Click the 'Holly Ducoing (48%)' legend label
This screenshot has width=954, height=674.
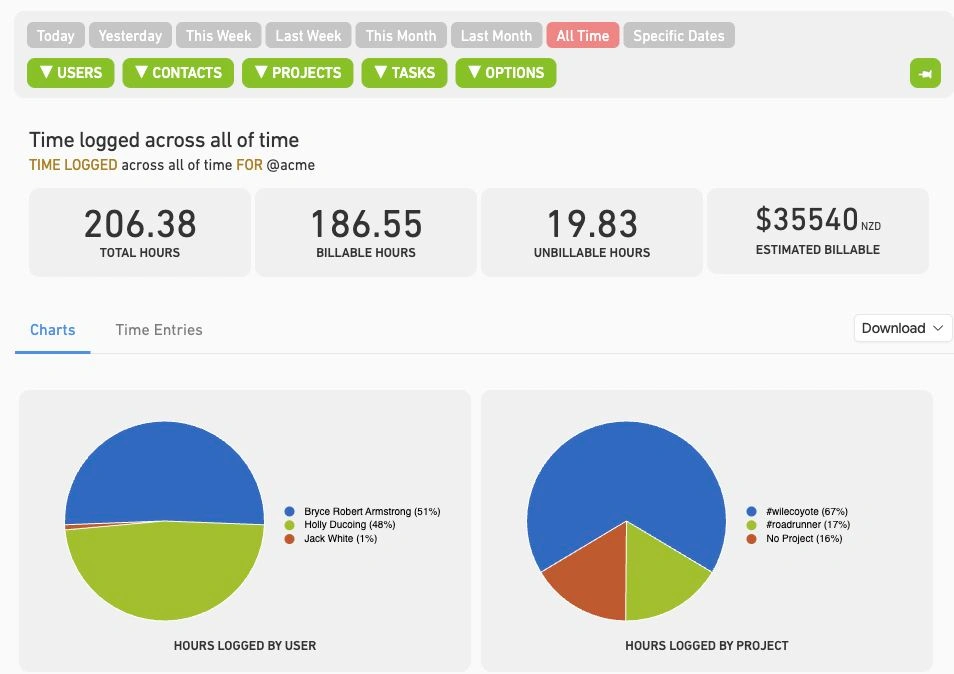(x=350, y=525)
